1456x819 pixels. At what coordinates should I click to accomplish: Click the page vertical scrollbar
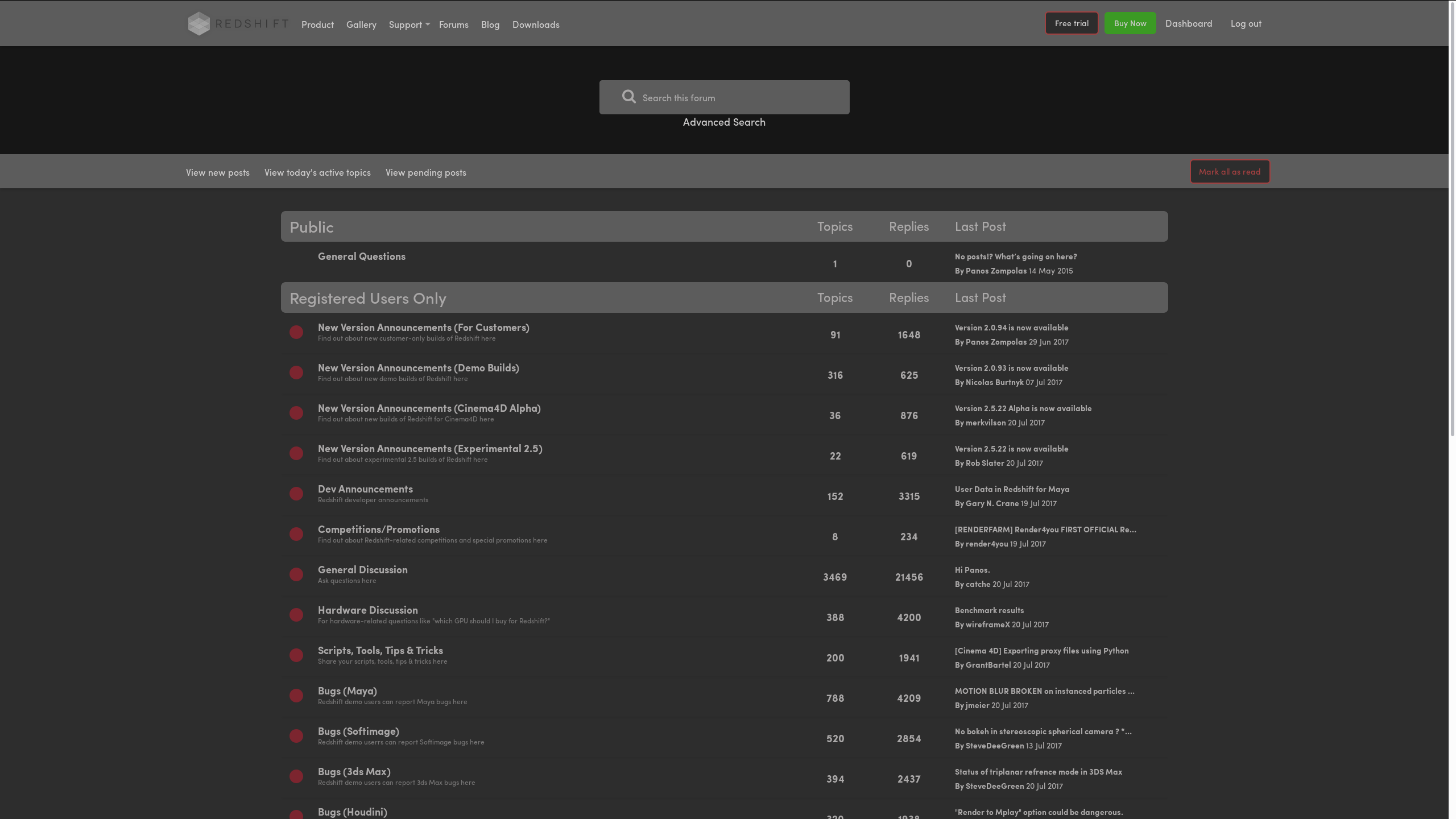point(1452,219)
